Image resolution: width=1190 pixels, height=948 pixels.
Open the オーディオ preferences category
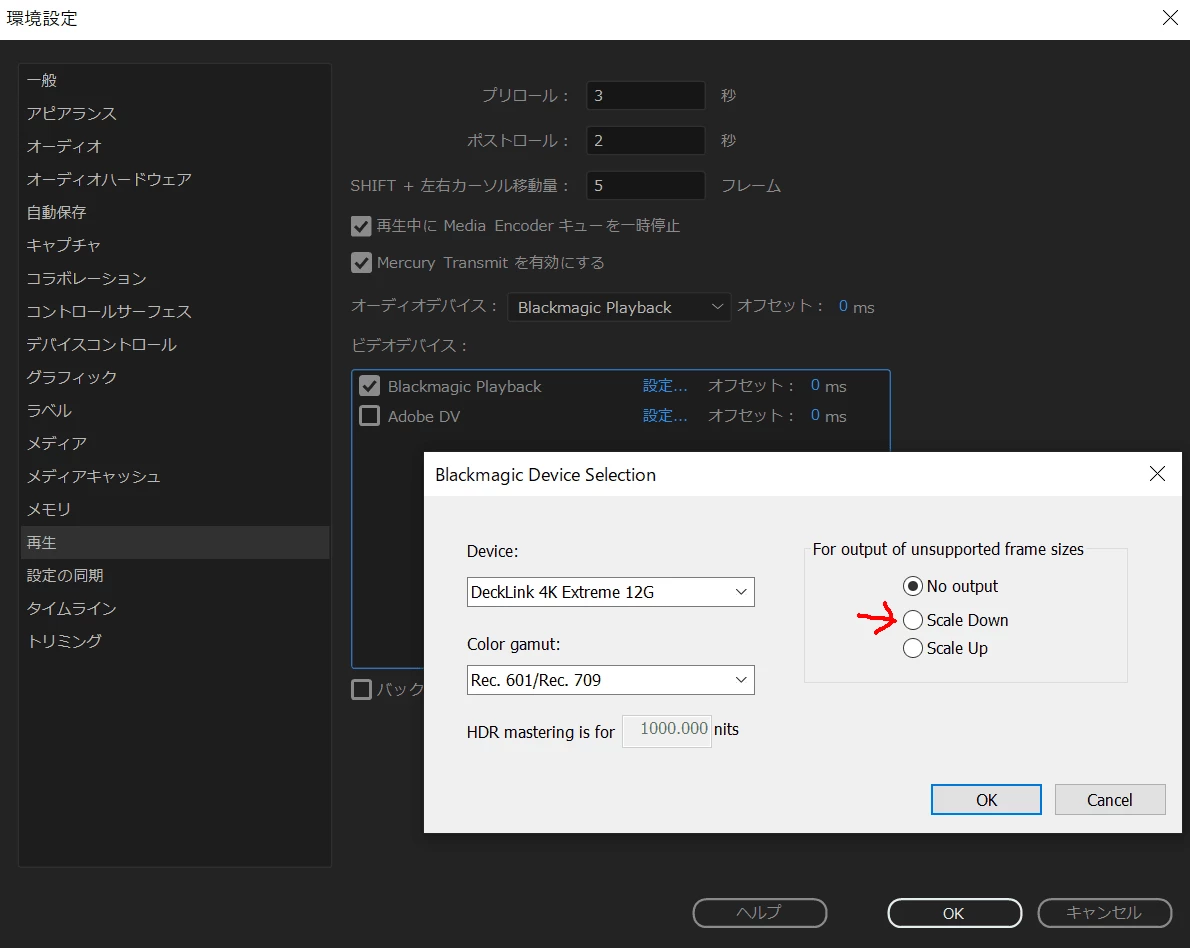click(175, 146)
